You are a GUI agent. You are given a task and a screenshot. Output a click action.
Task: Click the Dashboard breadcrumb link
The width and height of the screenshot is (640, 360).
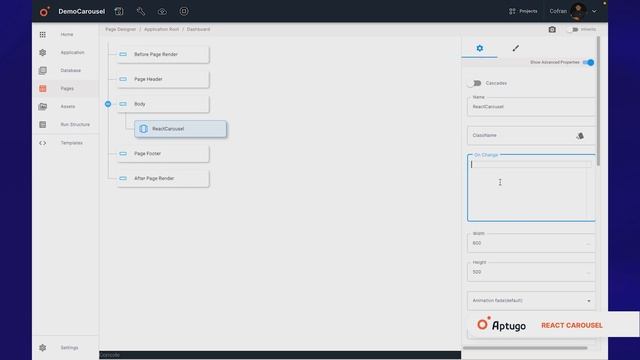198,29
